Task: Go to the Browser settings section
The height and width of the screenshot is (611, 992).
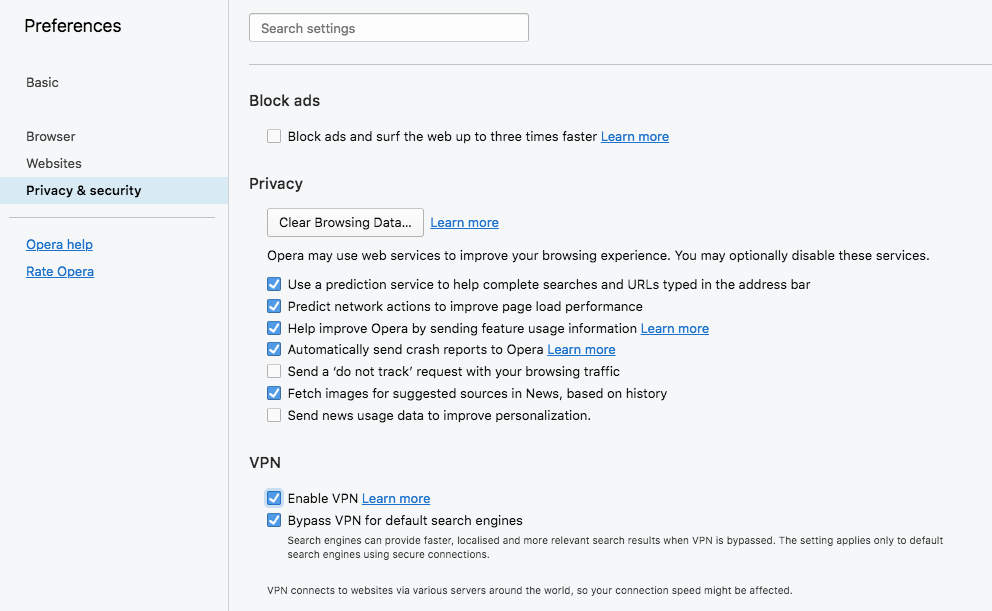Action: point(51,137)
